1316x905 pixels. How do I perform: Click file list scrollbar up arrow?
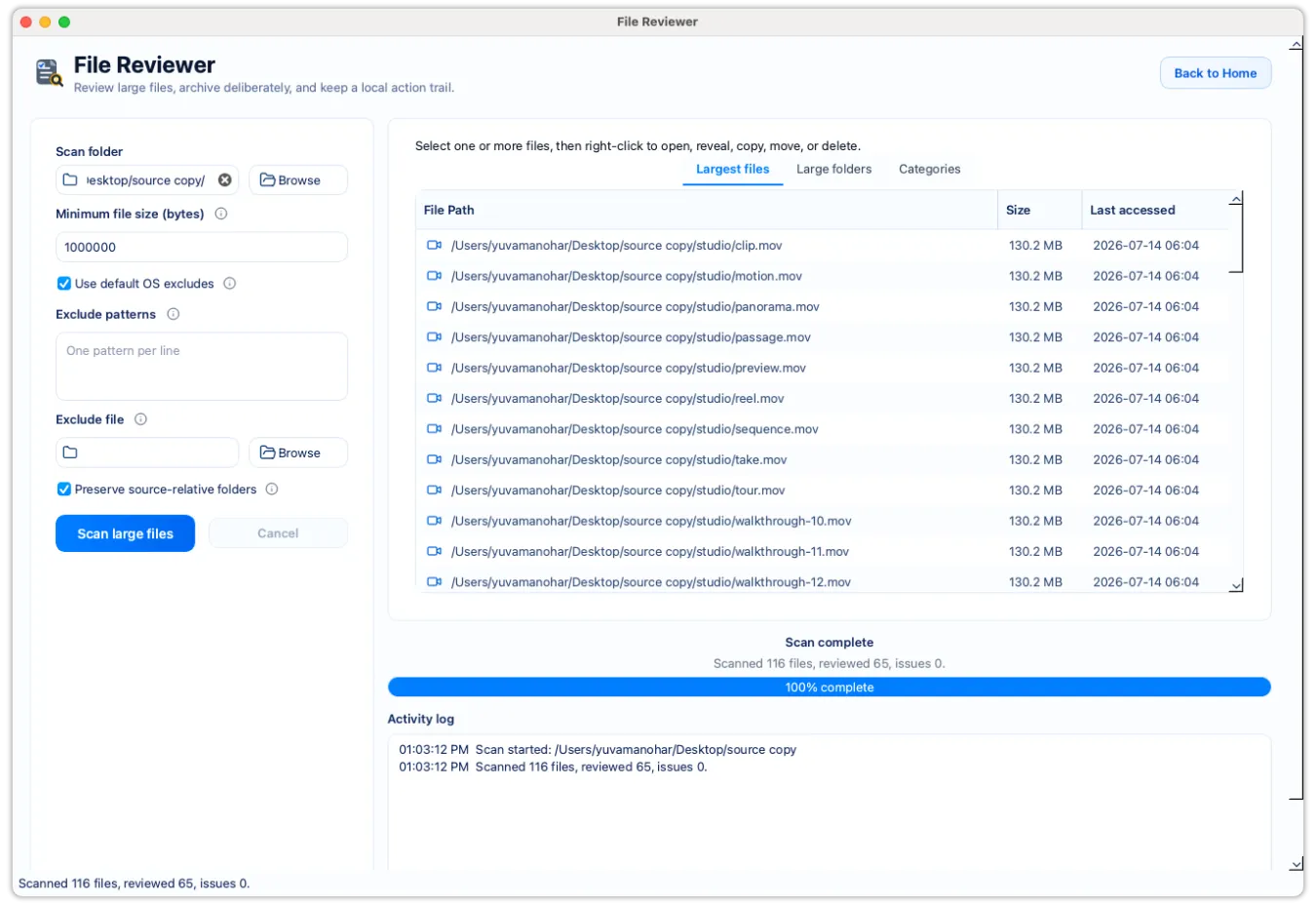point(1236,199)
